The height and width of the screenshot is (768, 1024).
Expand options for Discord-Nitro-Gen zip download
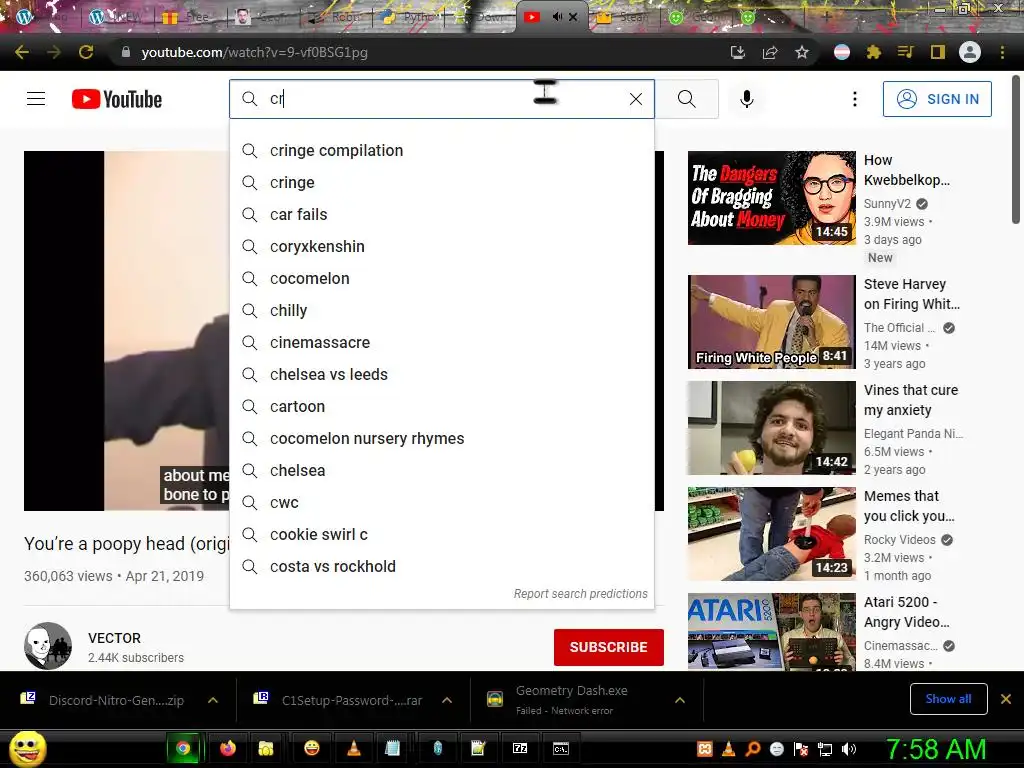coord(213,700)
